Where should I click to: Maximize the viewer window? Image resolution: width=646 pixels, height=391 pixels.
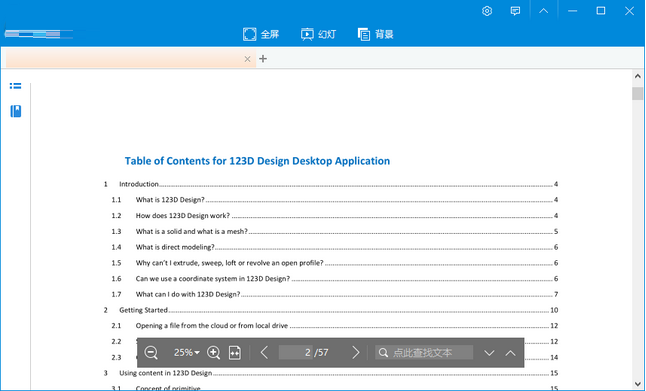coord(601,11)
